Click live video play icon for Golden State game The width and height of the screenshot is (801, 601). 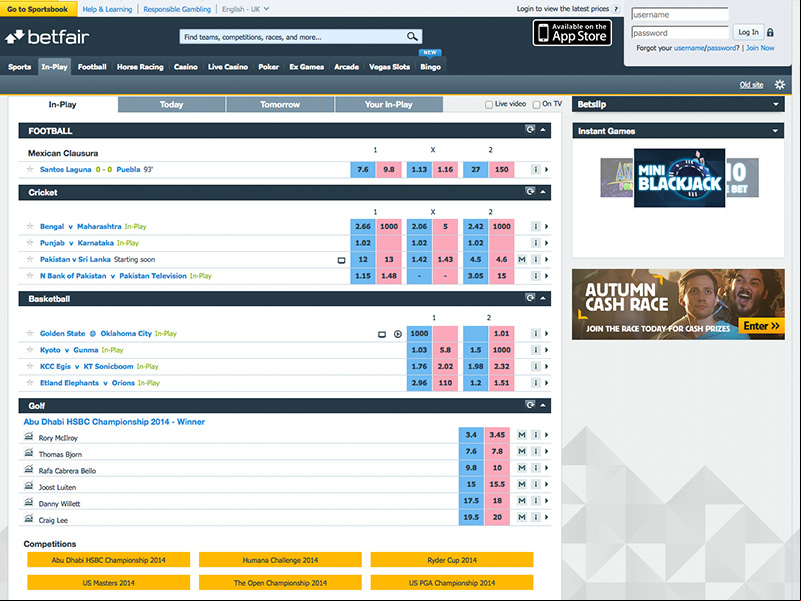[398, 334]
